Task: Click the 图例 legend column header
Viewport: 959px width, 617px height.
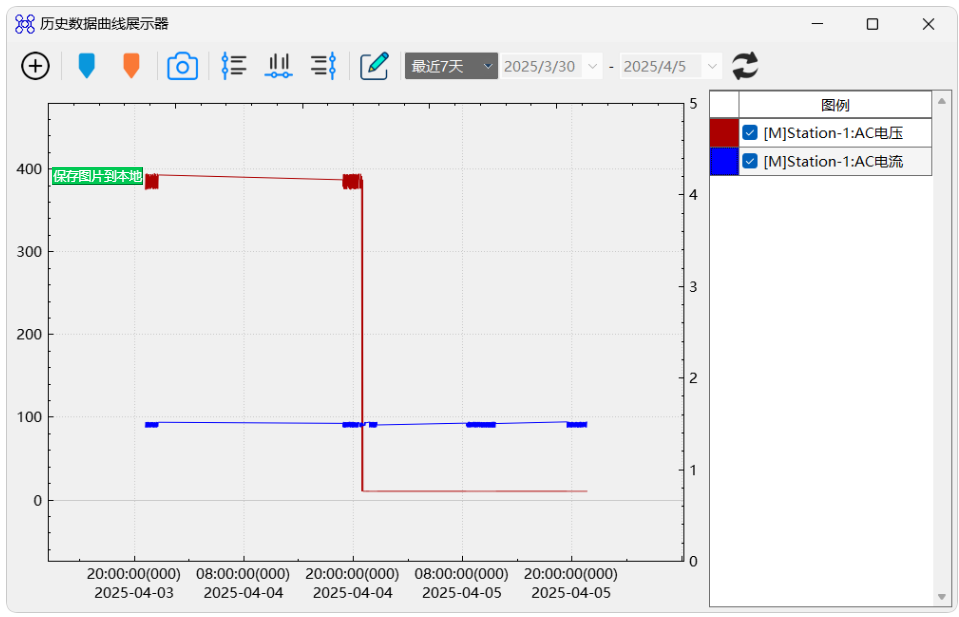Action: pos(835,105)
